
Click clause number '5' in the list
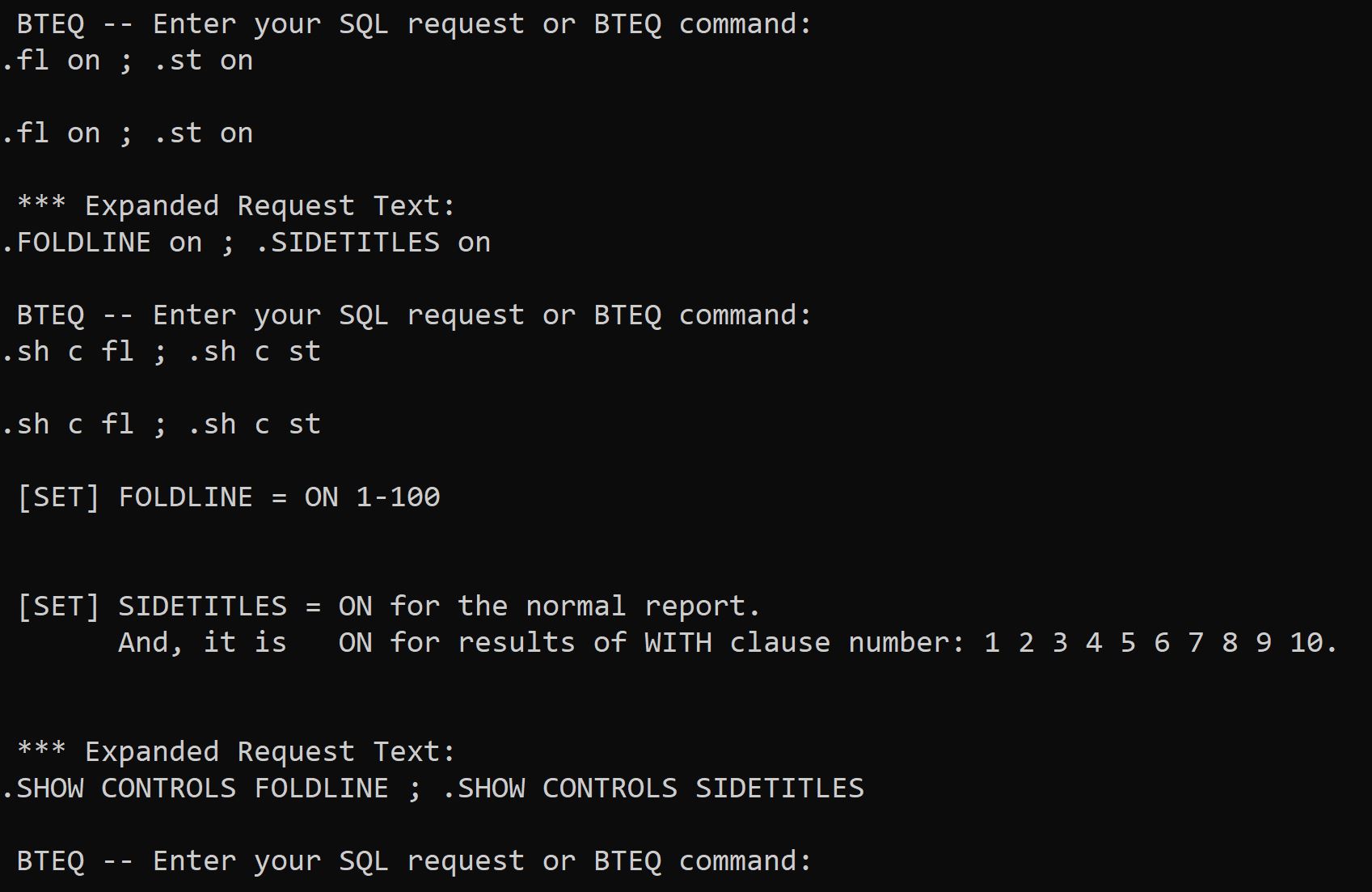click(x=1128, y=643)
